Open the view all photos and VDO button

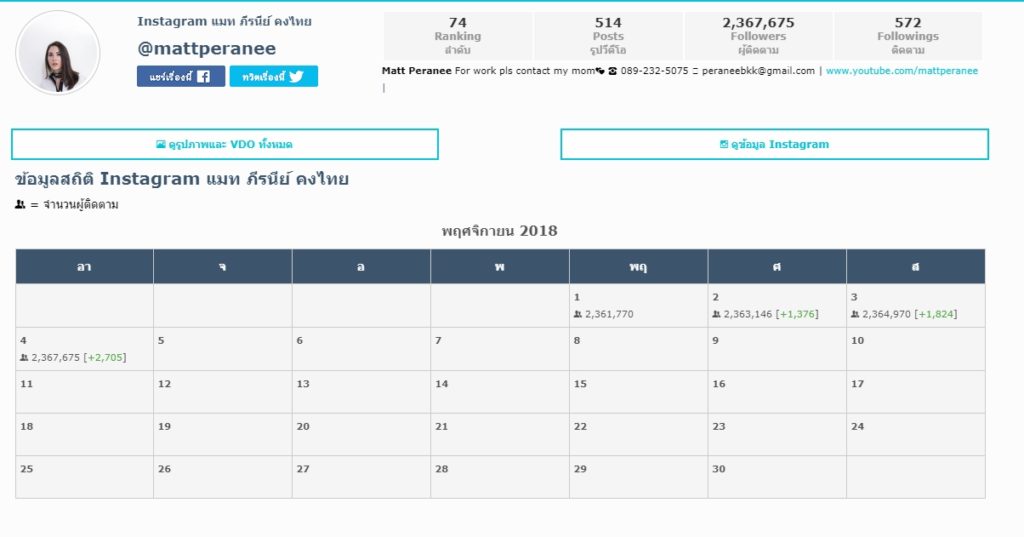click(x=225, y=144)
